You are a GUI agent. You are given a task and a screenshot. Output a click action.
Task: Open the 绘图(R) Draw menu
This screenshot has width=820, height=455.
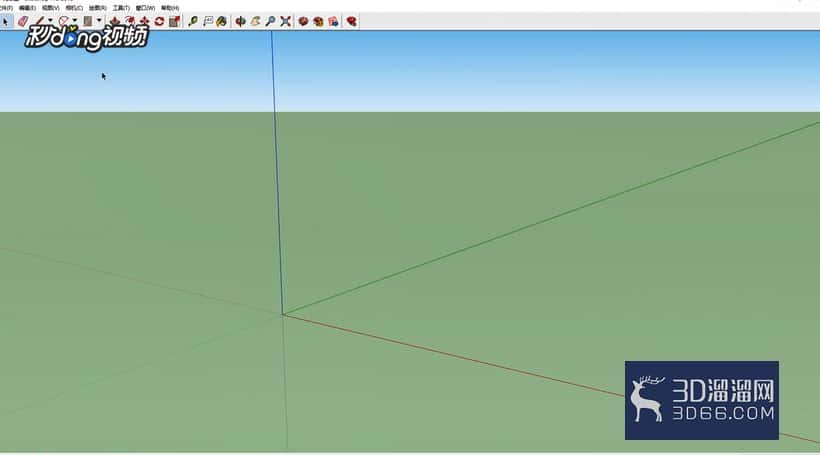click(98, 8)
